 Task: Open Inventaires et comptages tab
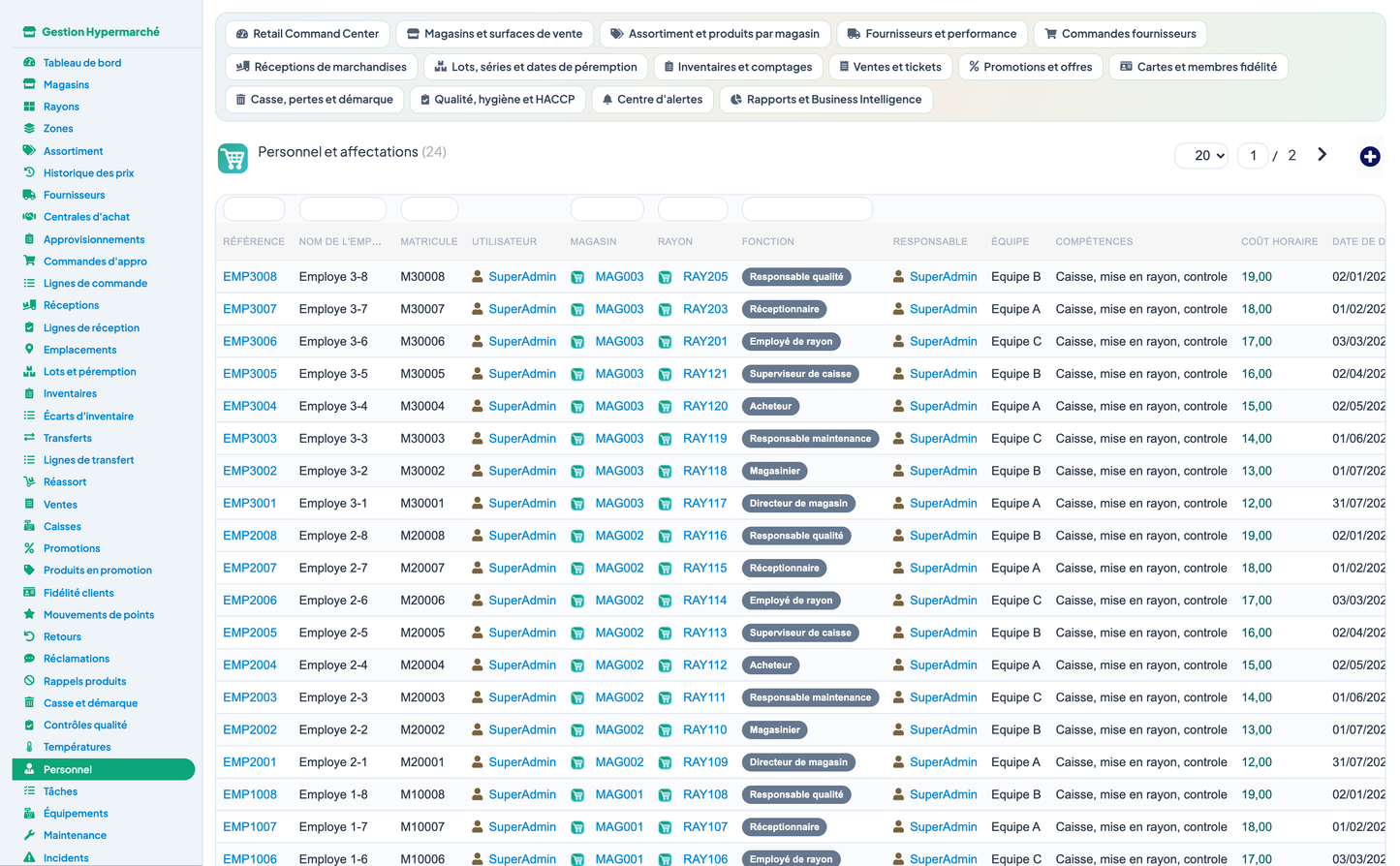coord(738,67)
